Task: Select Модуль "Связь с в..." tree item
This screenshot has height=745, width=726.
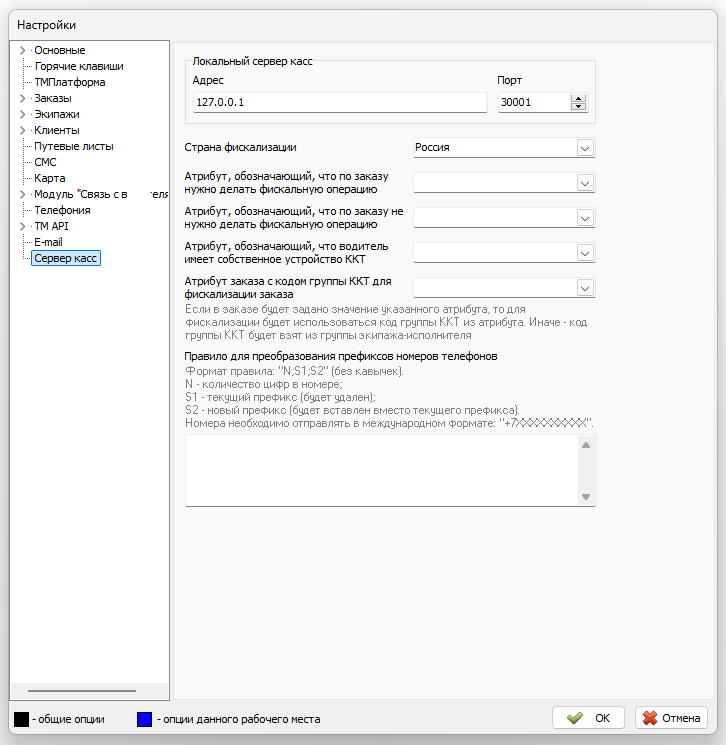Action: (101, 194)
